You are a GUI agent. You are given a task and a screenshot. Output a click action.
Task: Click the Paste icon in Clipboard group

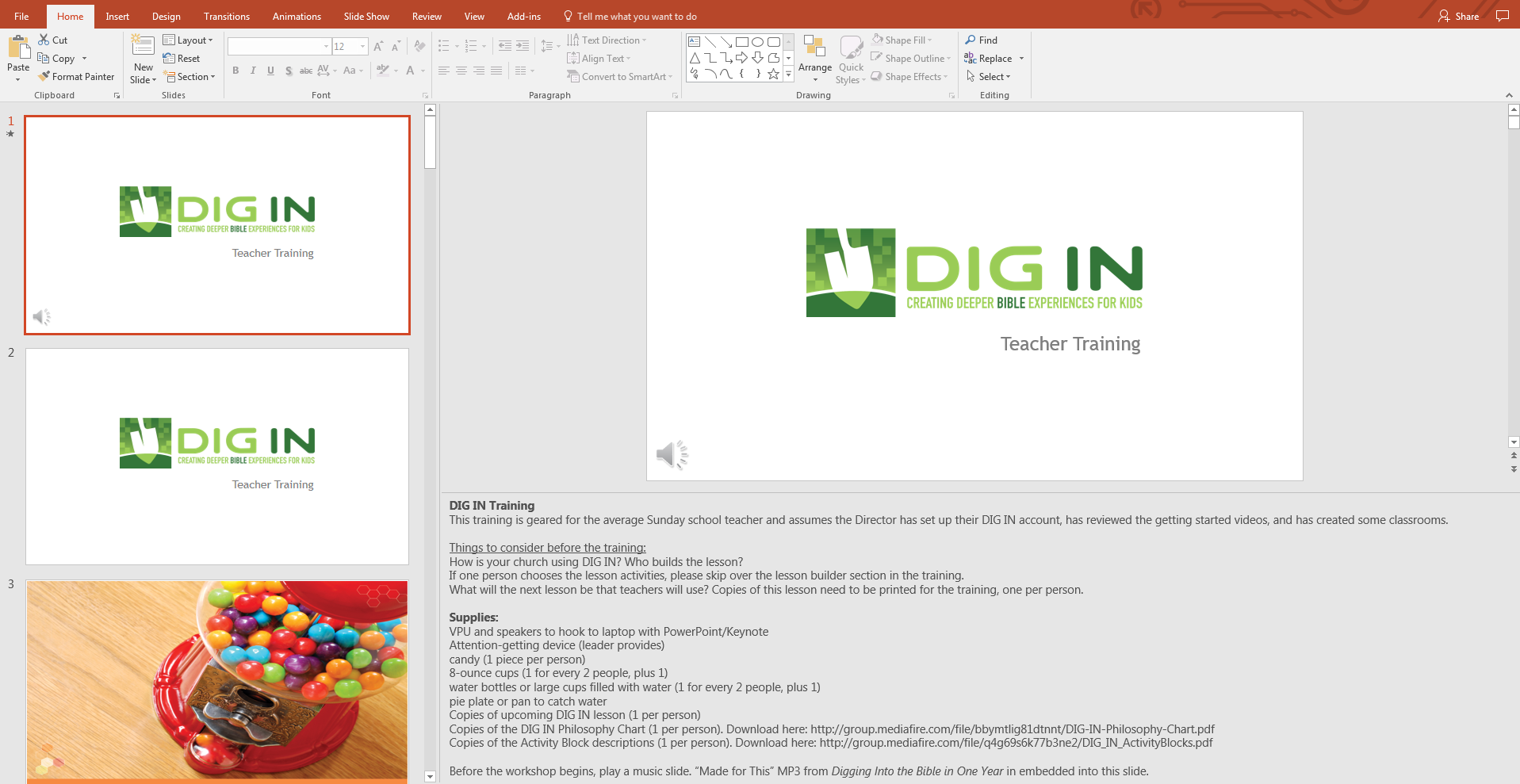(x=17, y=49)
